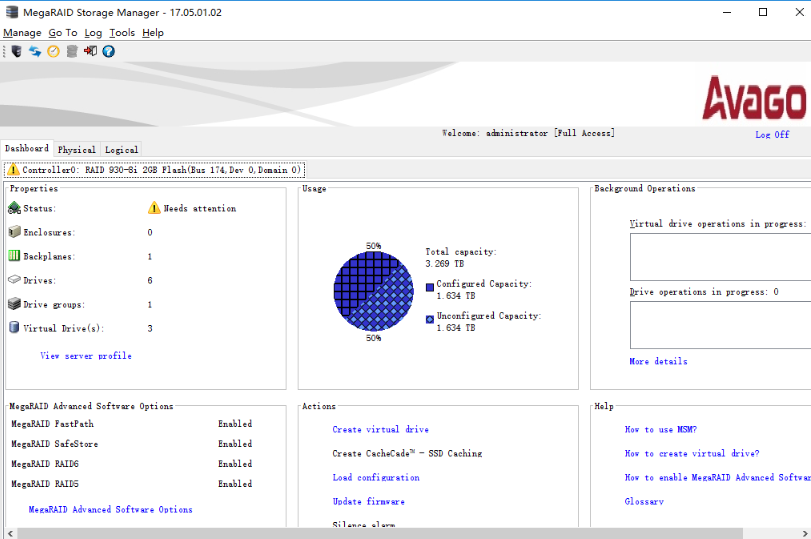Screen dimensions: 811x539
Task: Click the MegaRAID RAID6 label
Action: click(x=45, y=464)
